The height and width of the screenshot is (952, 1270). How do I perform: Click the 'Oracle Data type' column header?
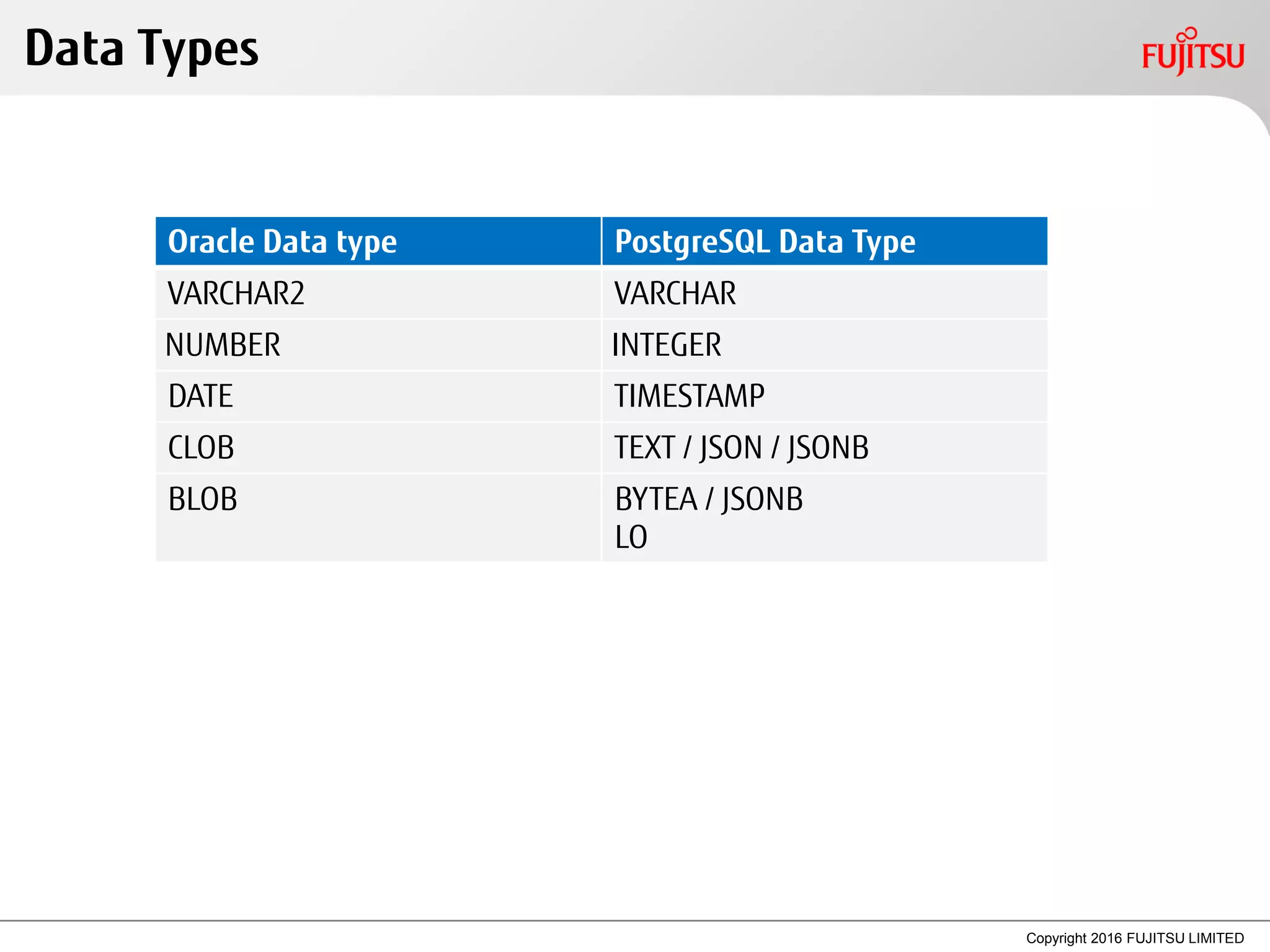pos(378,241)
